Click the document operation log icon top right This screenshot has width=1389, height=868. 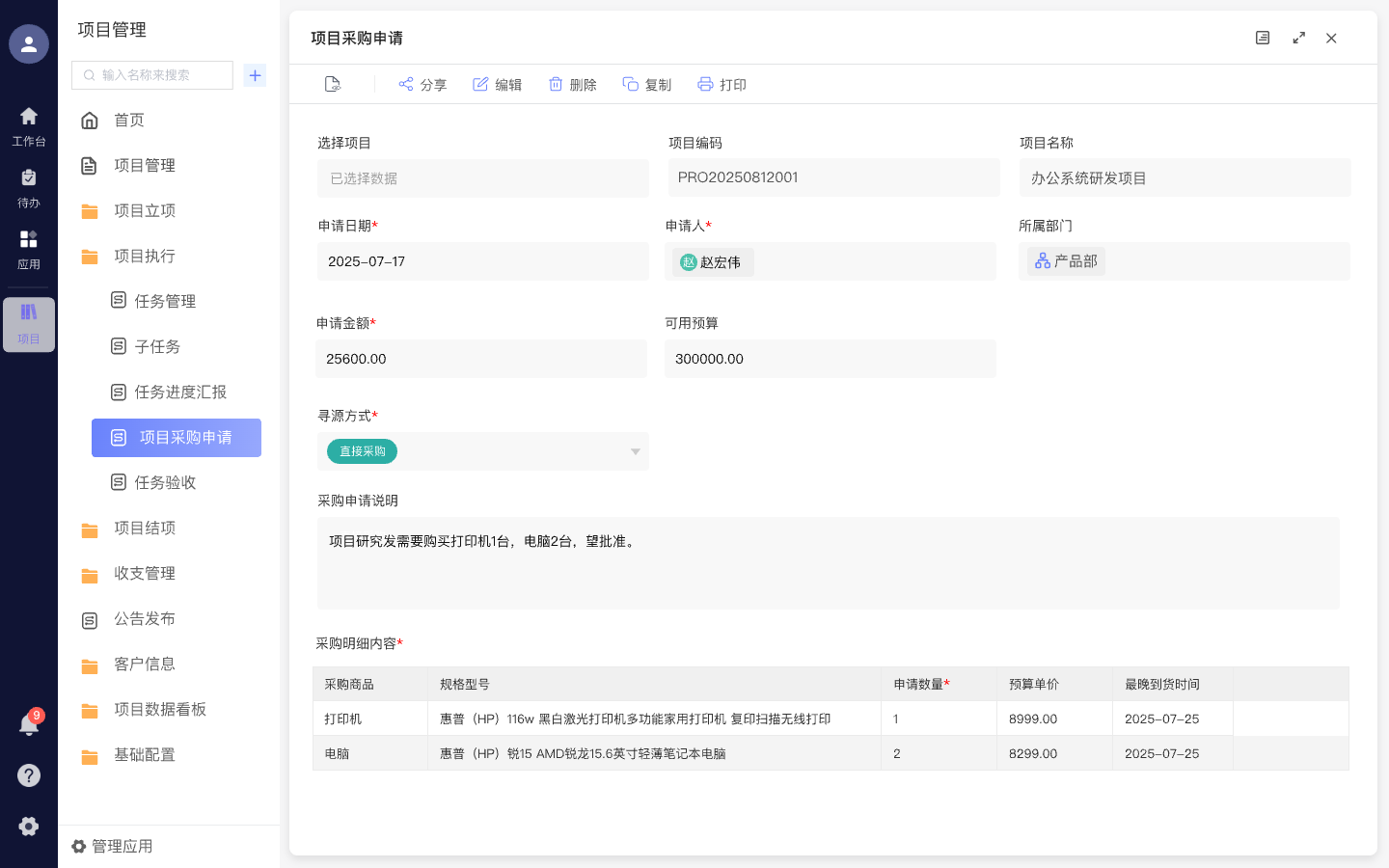[x=1263, y=38]
